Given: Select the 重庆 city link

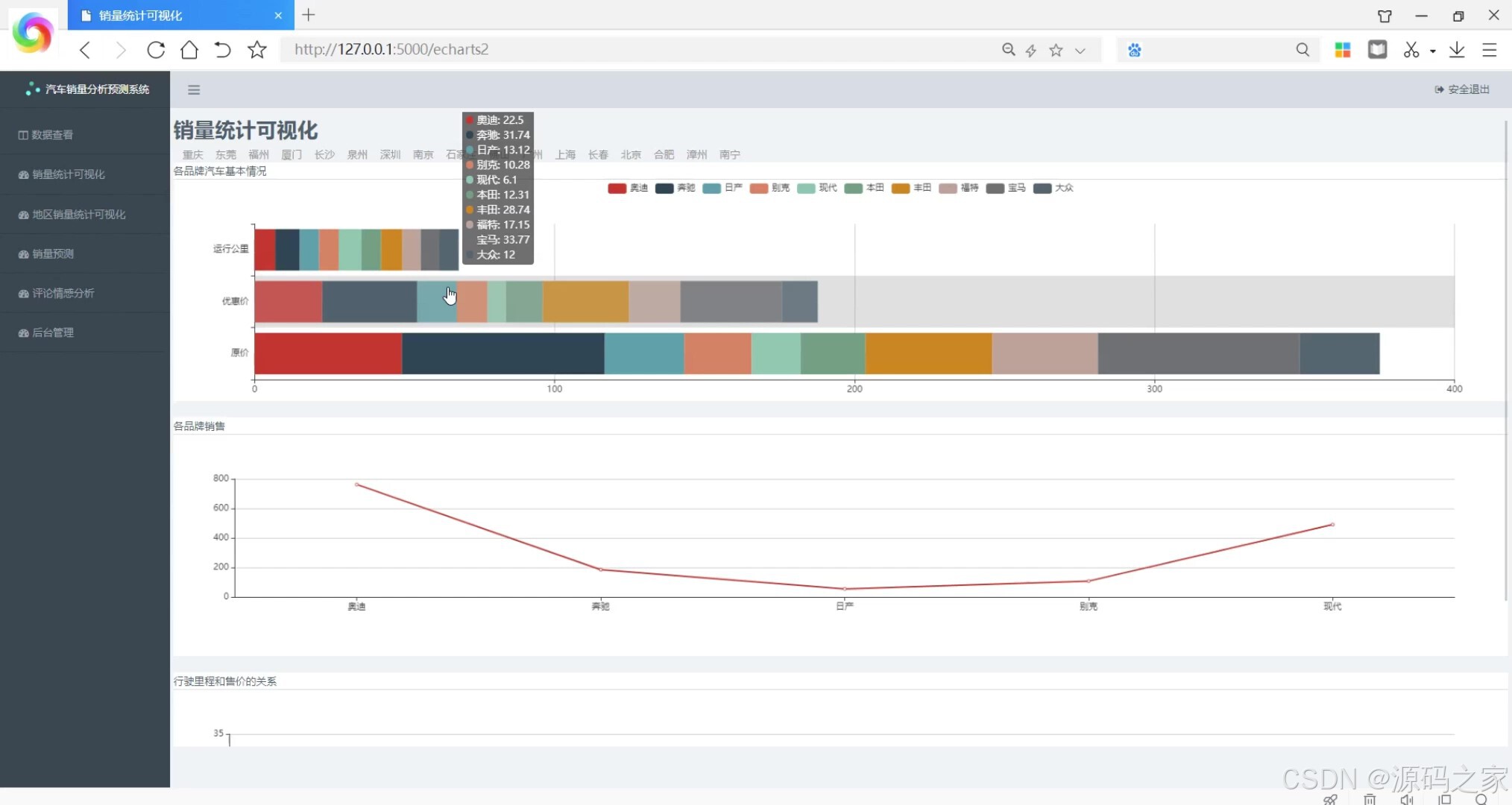Looking at the screenshot, I should pyautogui.click(x=192, y=155).
